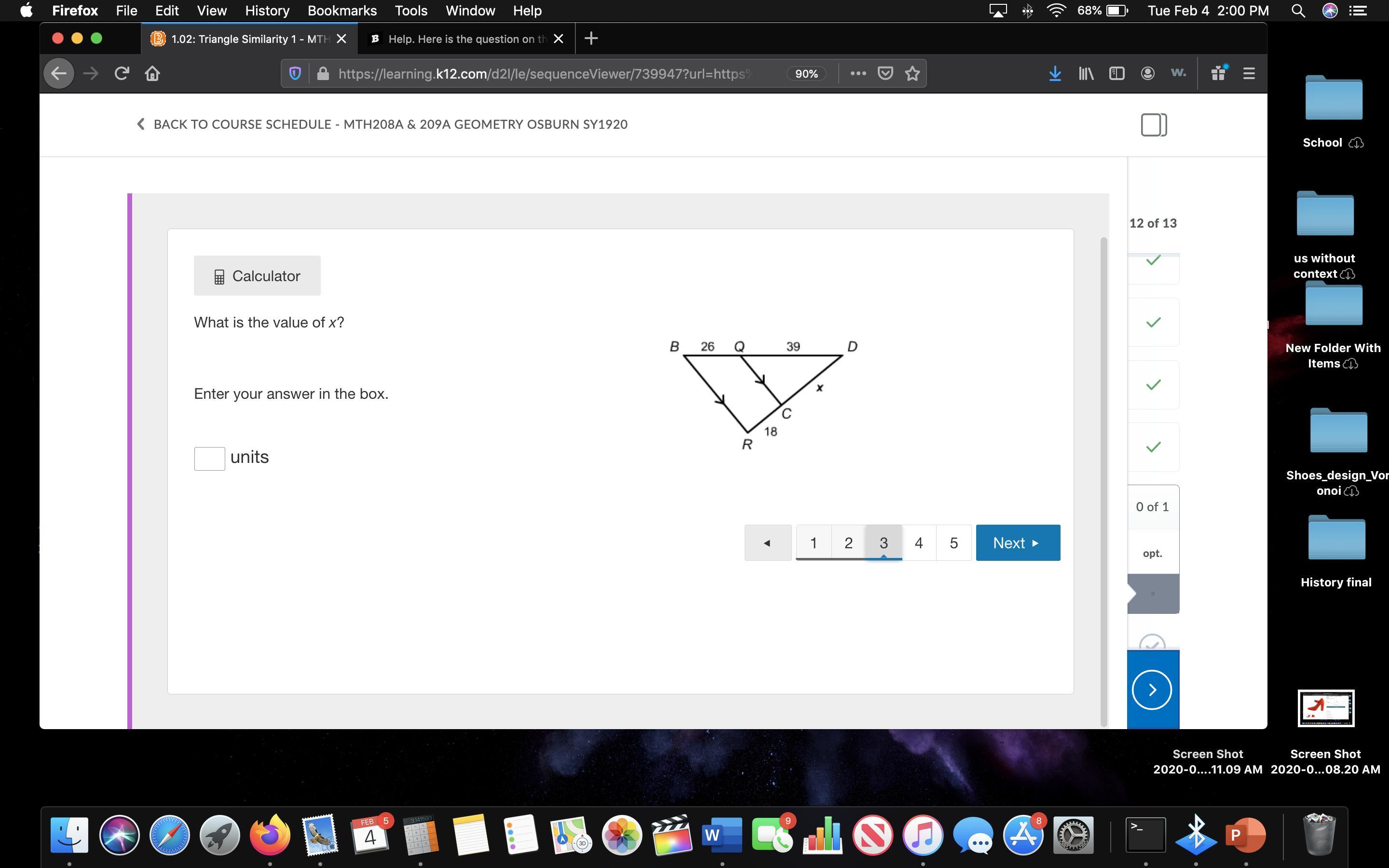
Task: Bookmark this page with the star icon
Action: coord(912,73)
